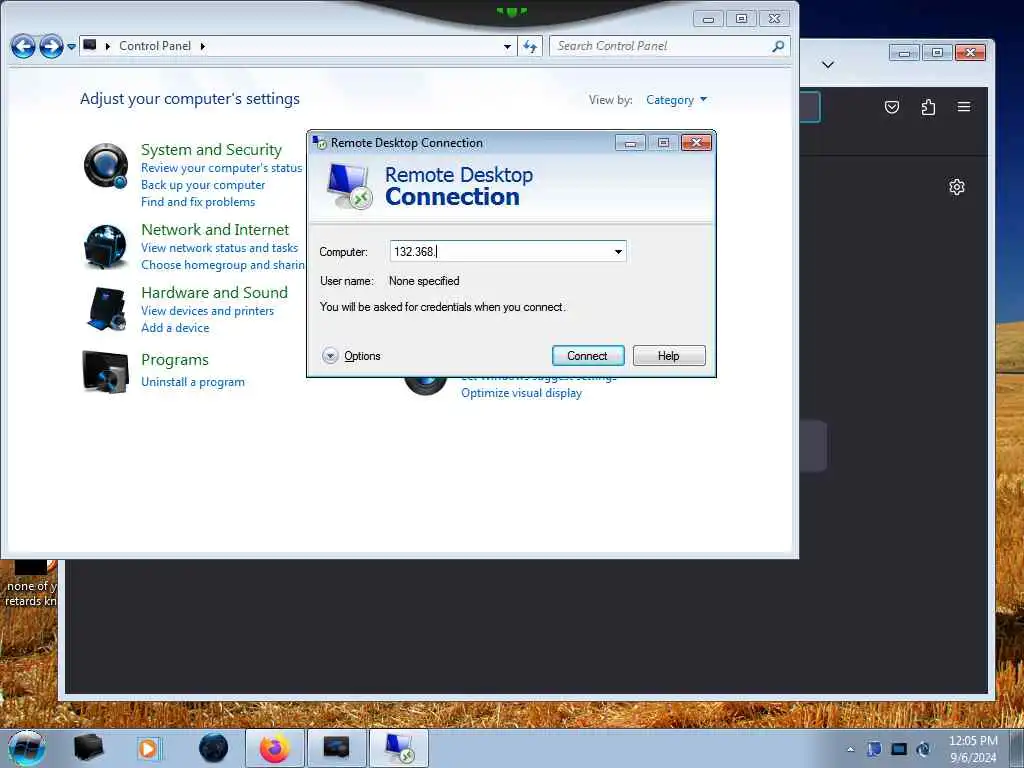Switch to Firefox in the taskbar
1024x768 pixels.
click(274, 748)
